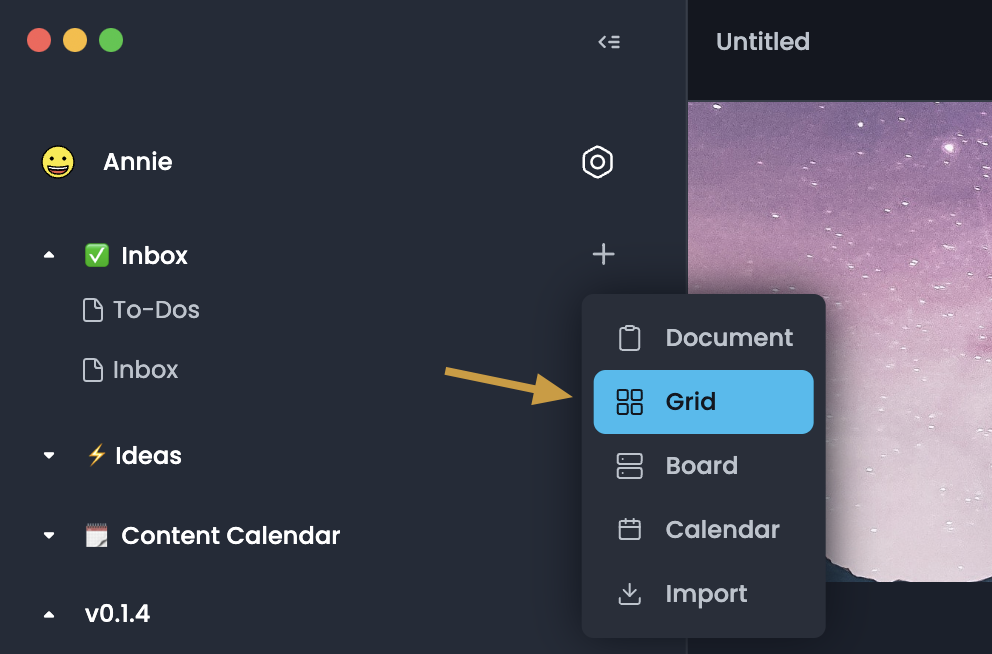Click the plus icon beside Inbox
The width and height of the screenshot is (992, 654).
click(603, 255)
